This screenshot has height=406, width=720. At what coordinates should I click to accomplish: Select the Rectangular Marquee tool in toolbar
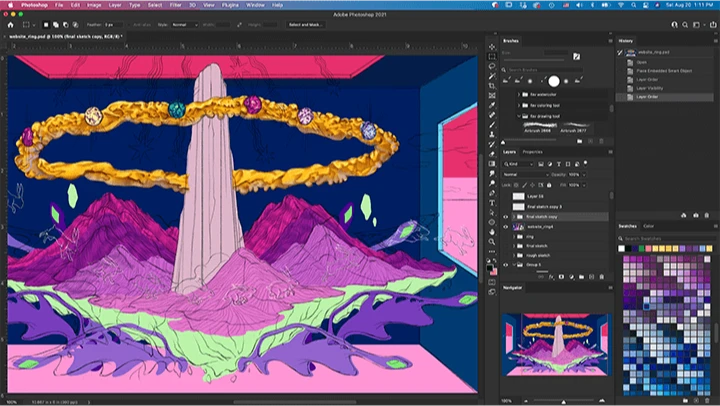(492, 56)
